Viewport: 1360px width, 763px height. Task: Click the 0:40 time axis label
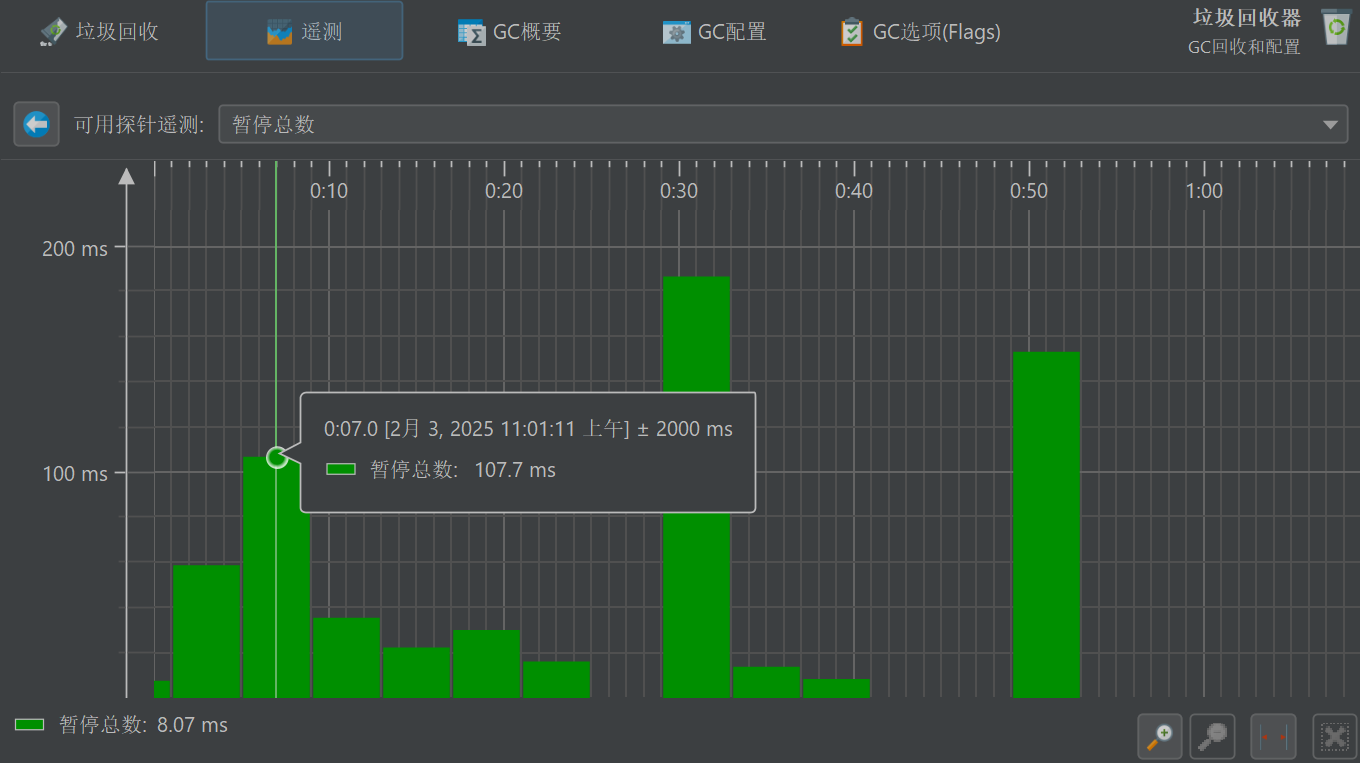point(854,191)
